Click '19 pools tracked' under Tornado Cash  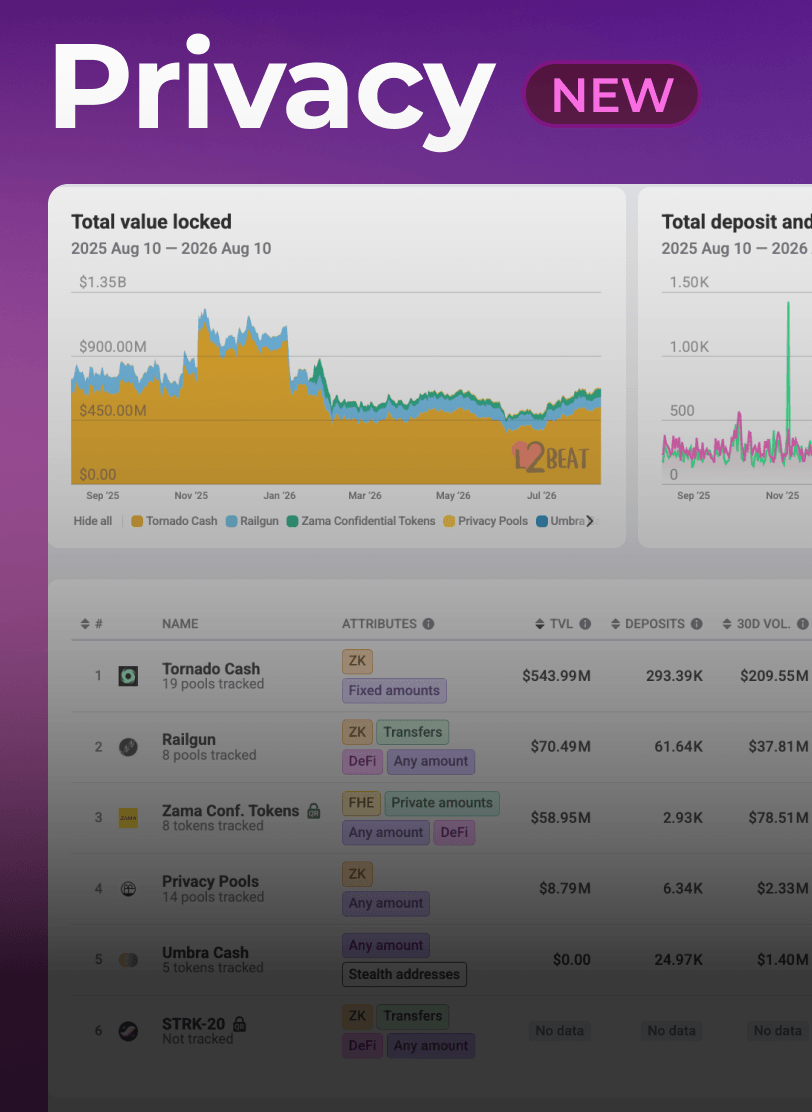pos(213,684)
